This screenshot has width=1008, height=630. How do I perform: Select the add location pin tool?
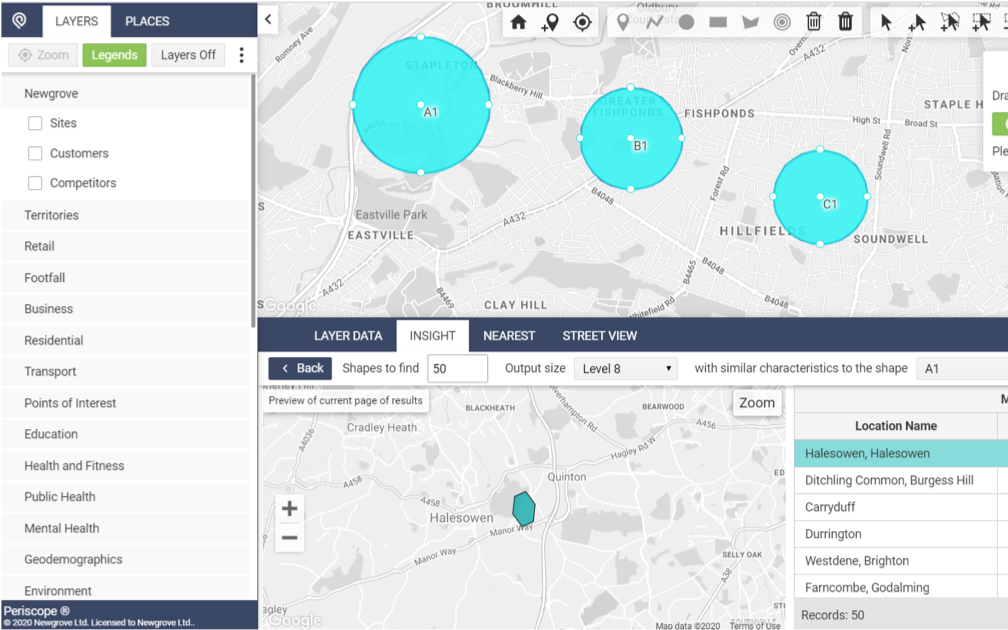pos(550,22)
